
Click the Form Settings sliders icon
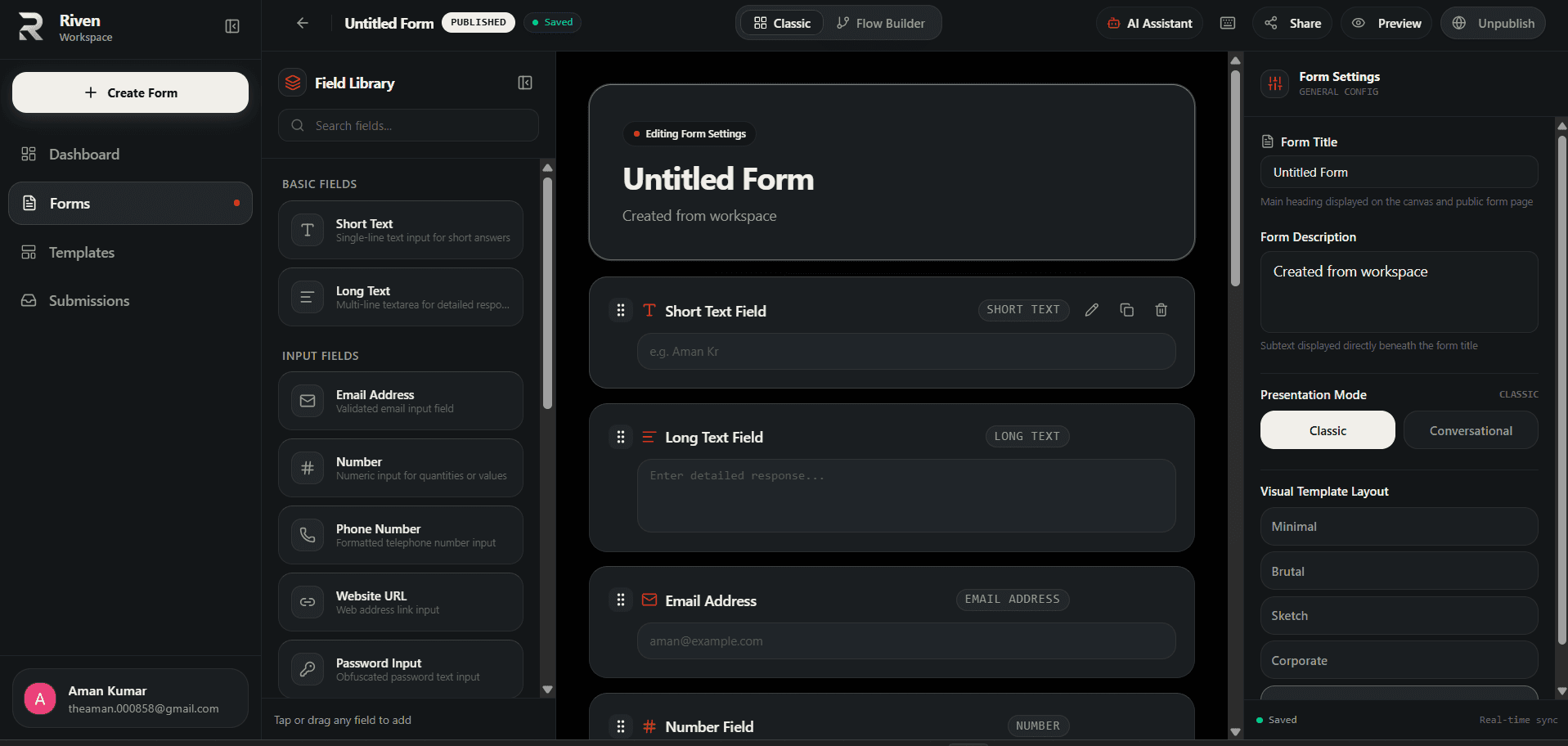(1275, 83)
